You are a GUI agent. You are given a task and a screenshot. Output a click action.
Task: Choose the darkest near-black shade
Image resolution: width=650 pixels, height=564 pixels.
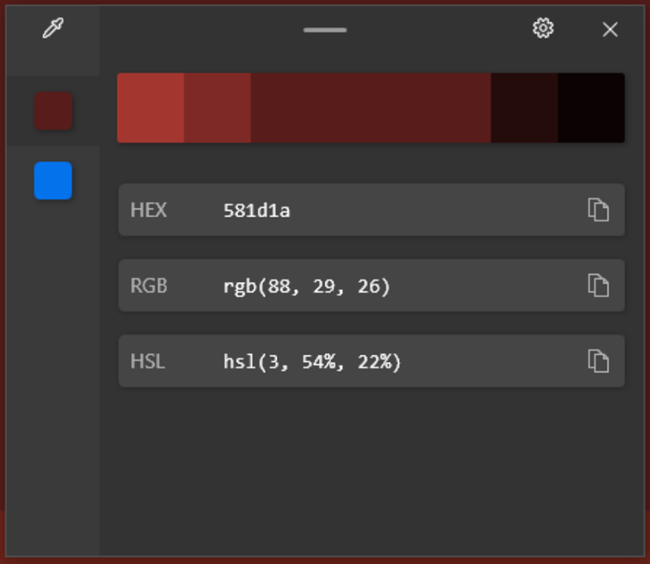click(591, 108)
